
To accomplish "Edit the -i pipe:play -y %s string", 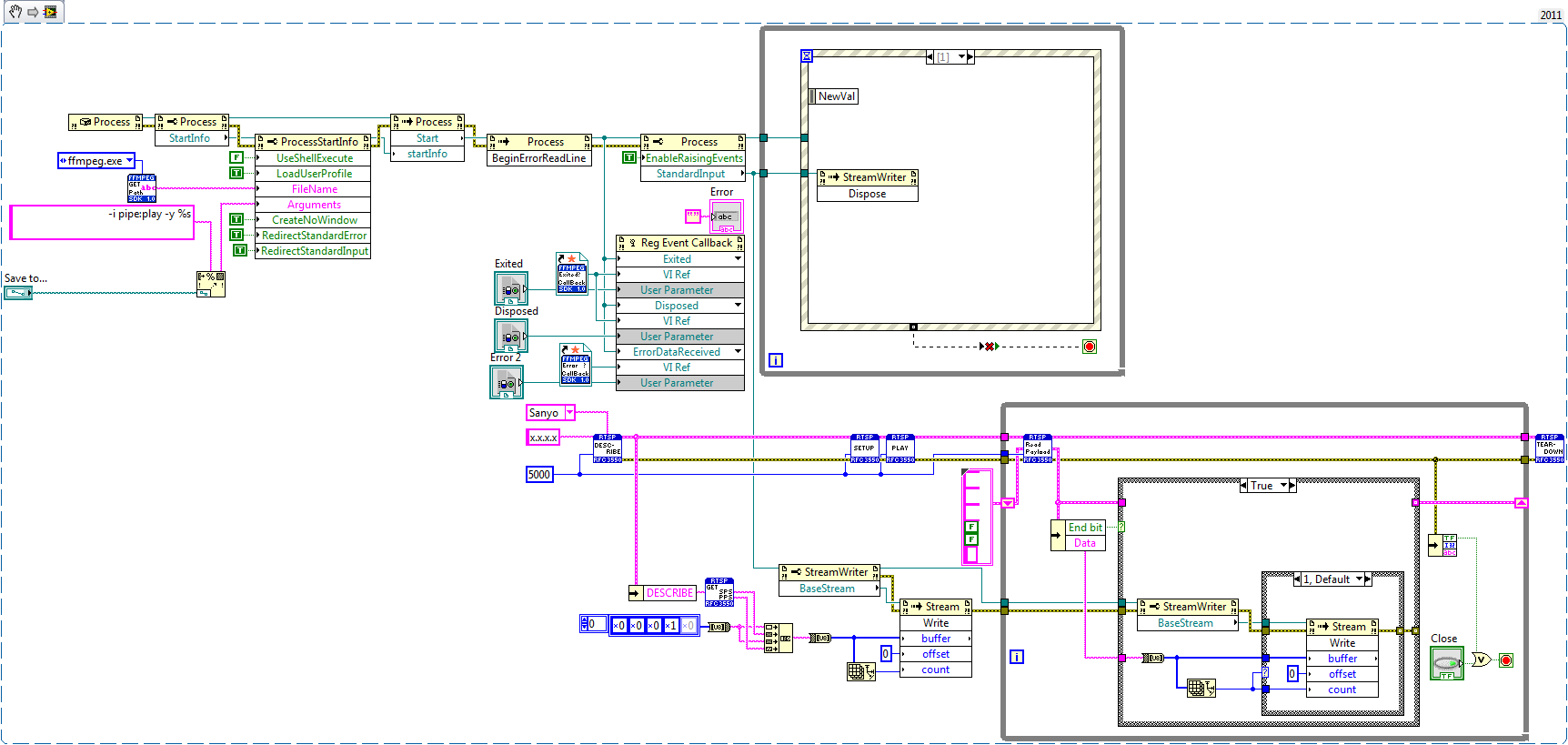I will click(x=102, y=223).
